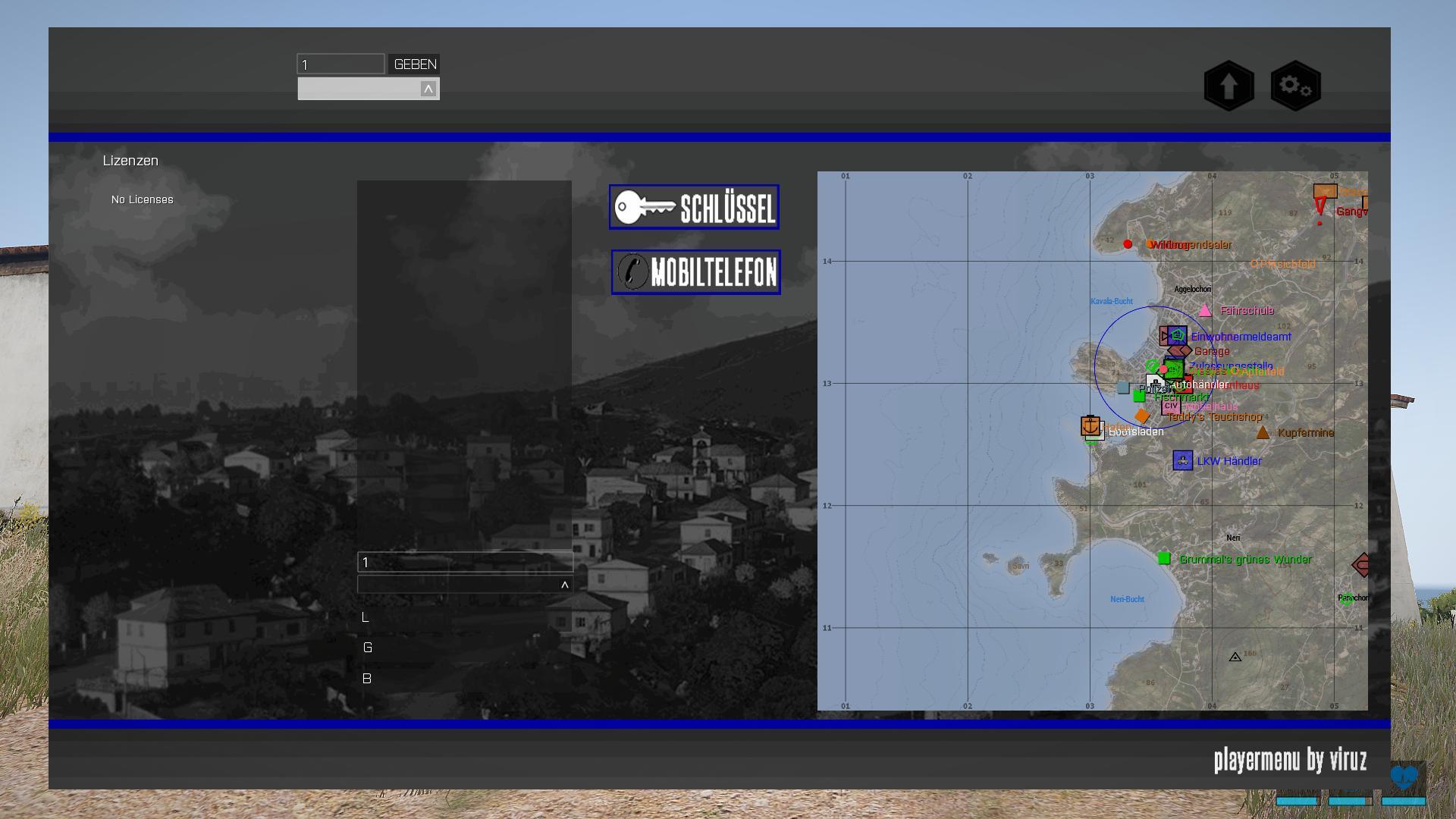Click the pink CIV Möbelhaus marker
The image size is (1456, 819).
click(x=1170, y=407)
